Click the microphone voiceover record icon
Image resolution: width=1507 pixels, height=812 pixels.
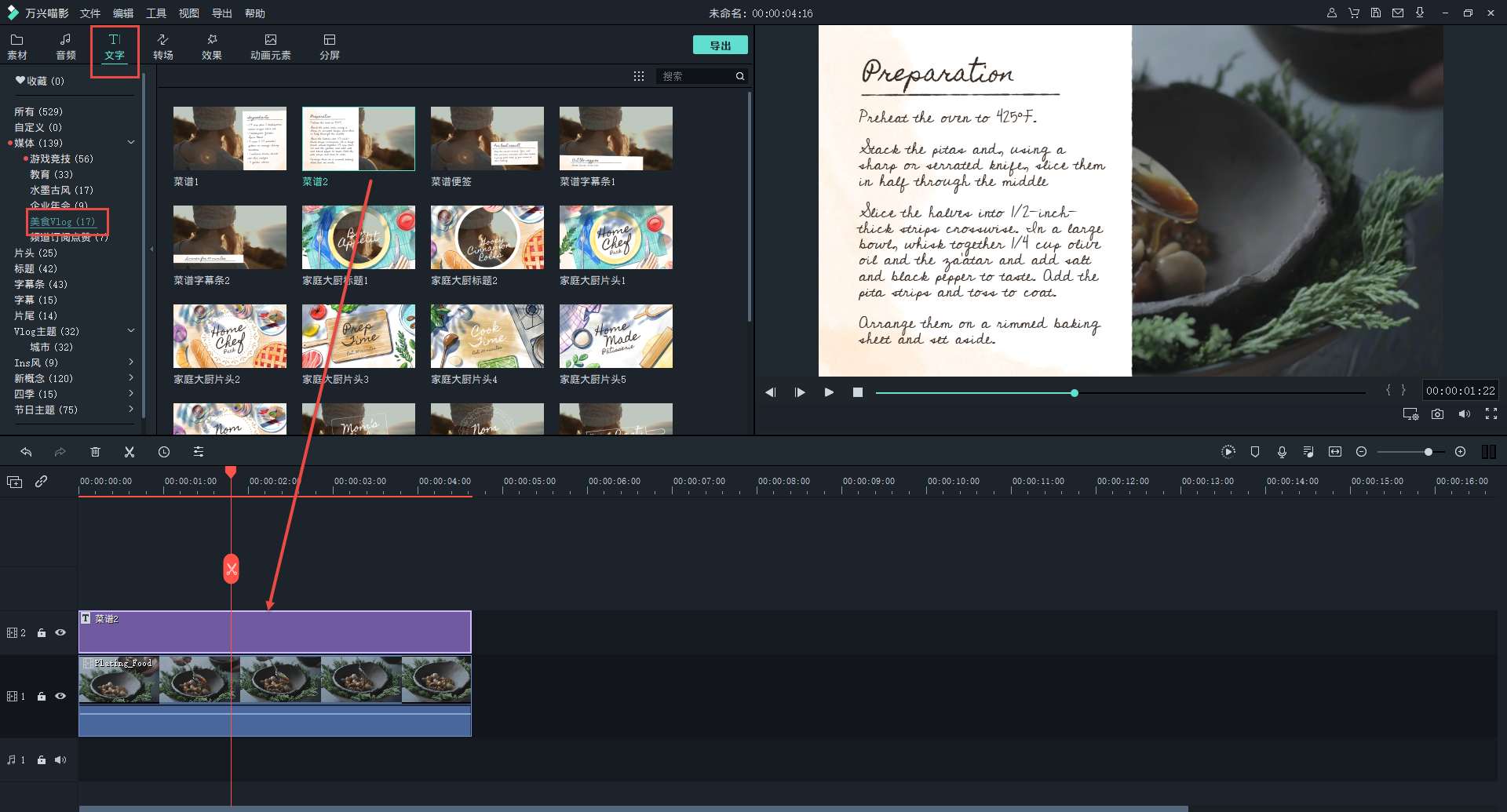click(x=1282, y=452)
